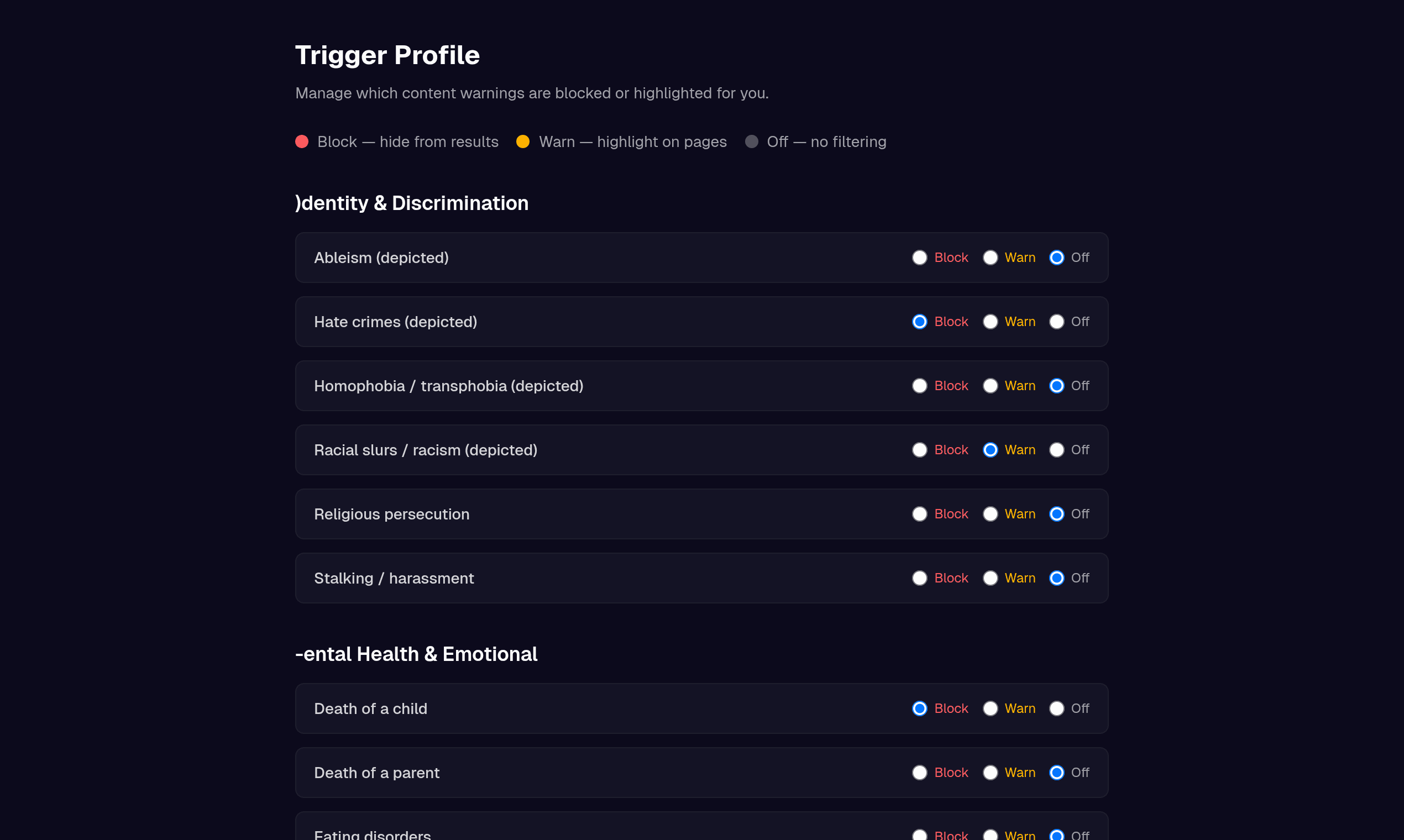Turn off Hate crimes (depicted) filtering
Image resolution: width=1404 pixels, height=840 pixels.
point(1056,322)
